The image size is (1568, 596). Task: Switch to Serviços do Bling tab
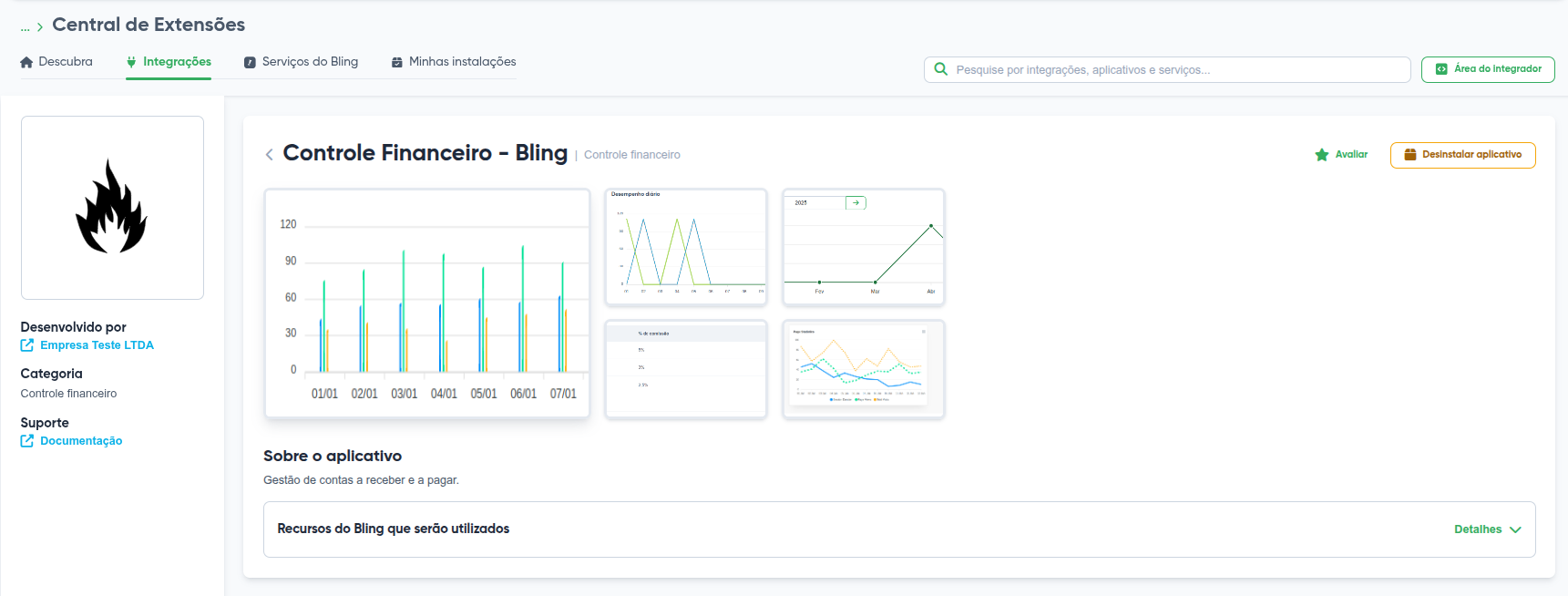point(301,62)
